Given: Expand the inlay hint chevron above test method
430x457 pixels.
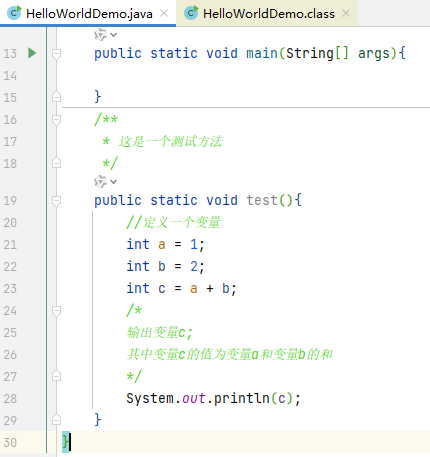Looking at the screenshot, I should click(x=114, y=182).
